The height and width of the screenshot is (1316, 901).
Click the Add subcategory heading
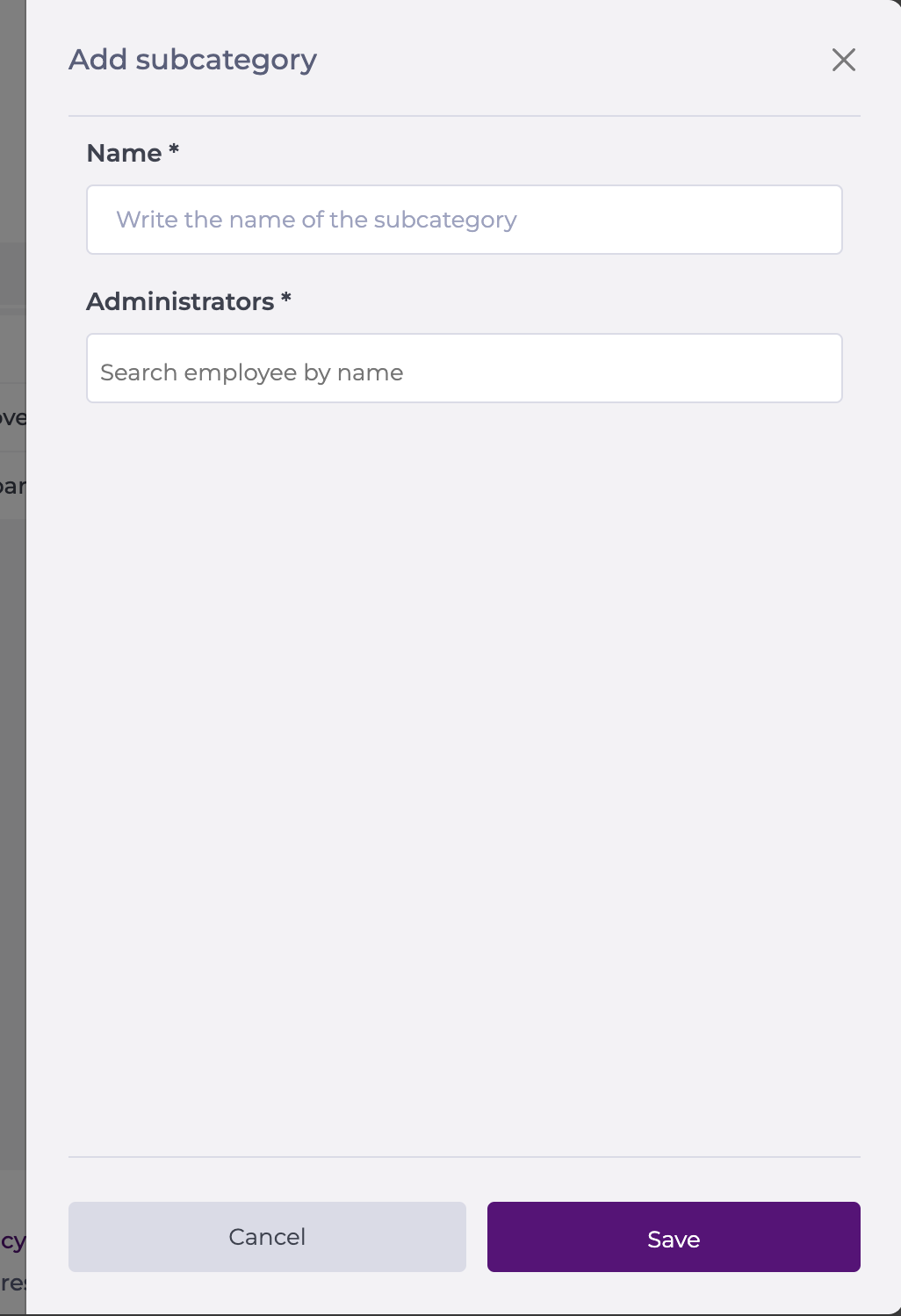tap(192, 60)
